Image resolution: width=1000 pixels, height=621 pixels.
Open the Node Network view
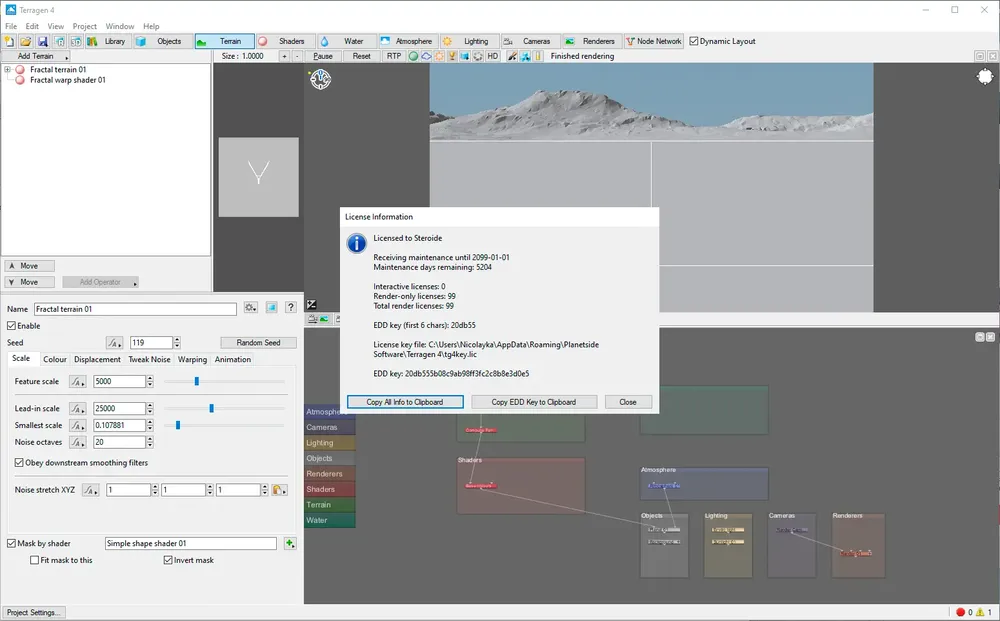654,41
